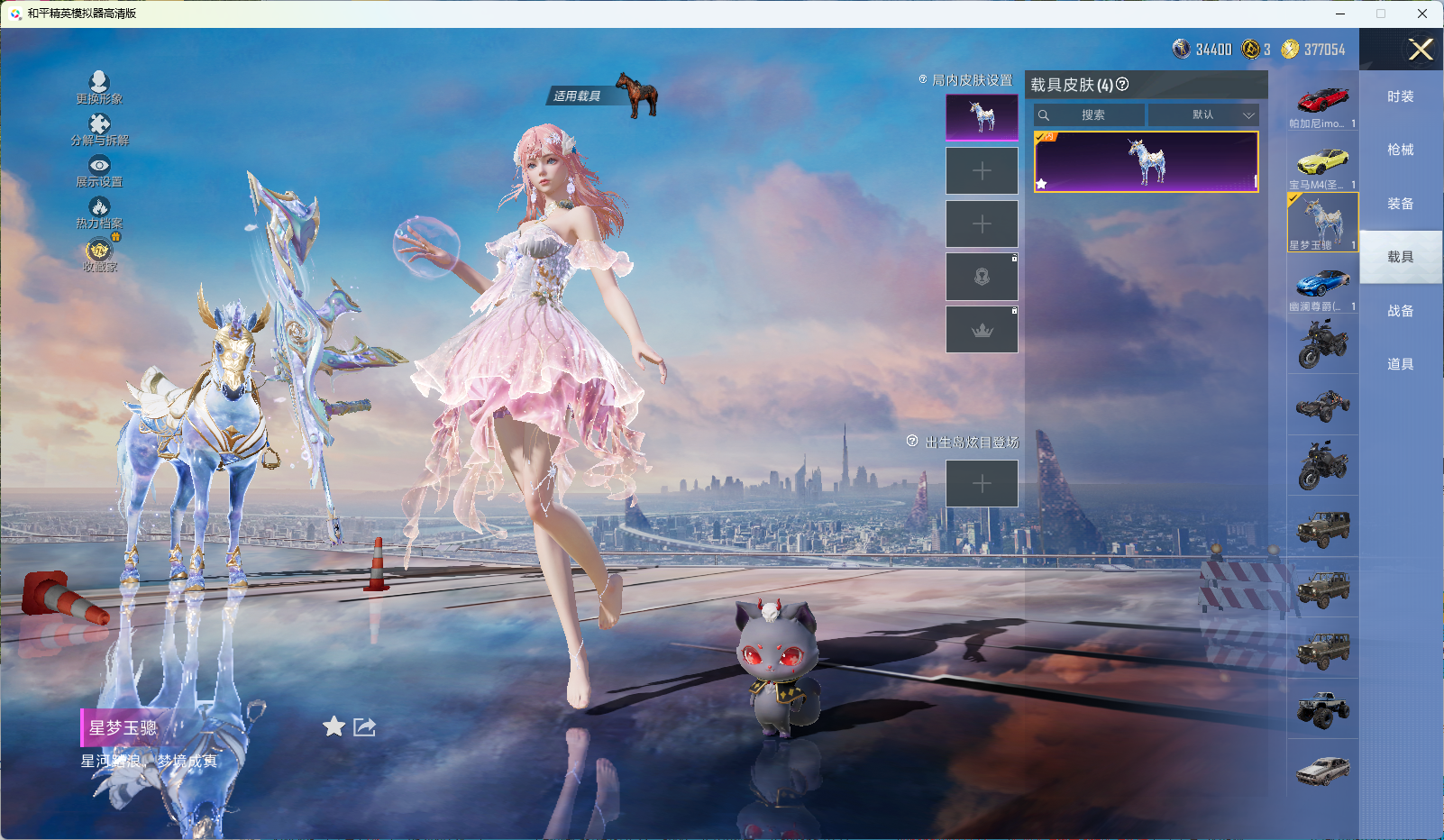1444x840 pixels.
Task: Expand the 默认 sort dropdown
Action: [x=1202, y=115]
